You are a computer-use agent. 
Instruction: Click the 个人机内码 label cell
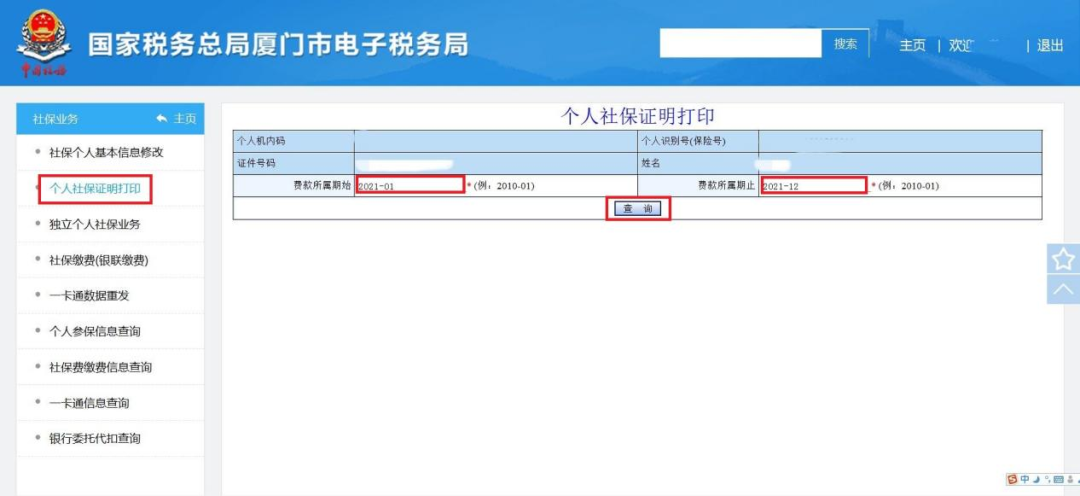tap(294, 141)
